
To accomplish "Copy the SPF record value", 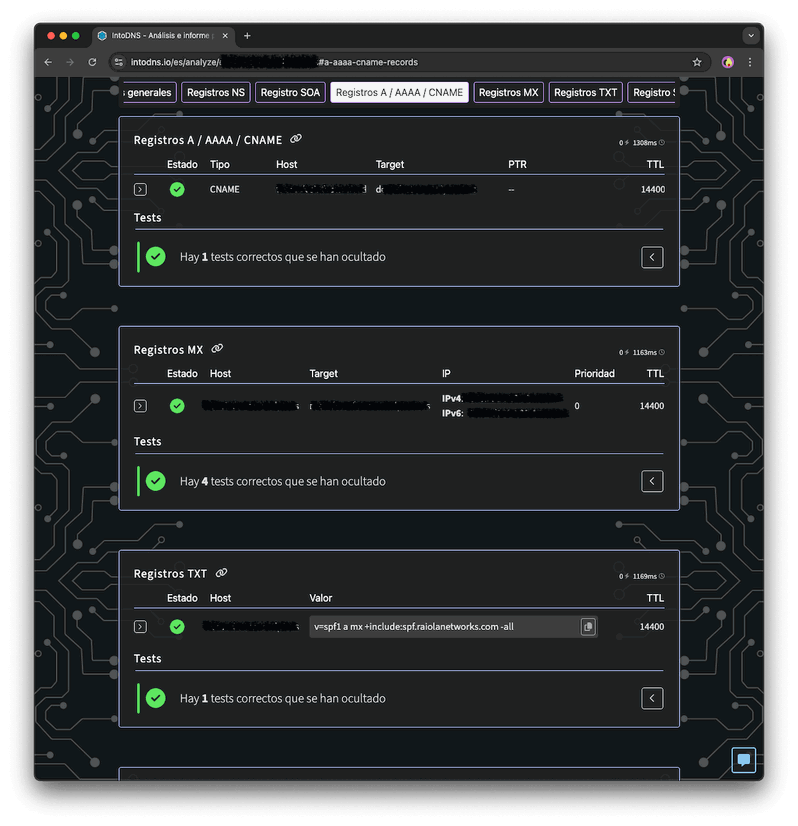I will point(588,627).
